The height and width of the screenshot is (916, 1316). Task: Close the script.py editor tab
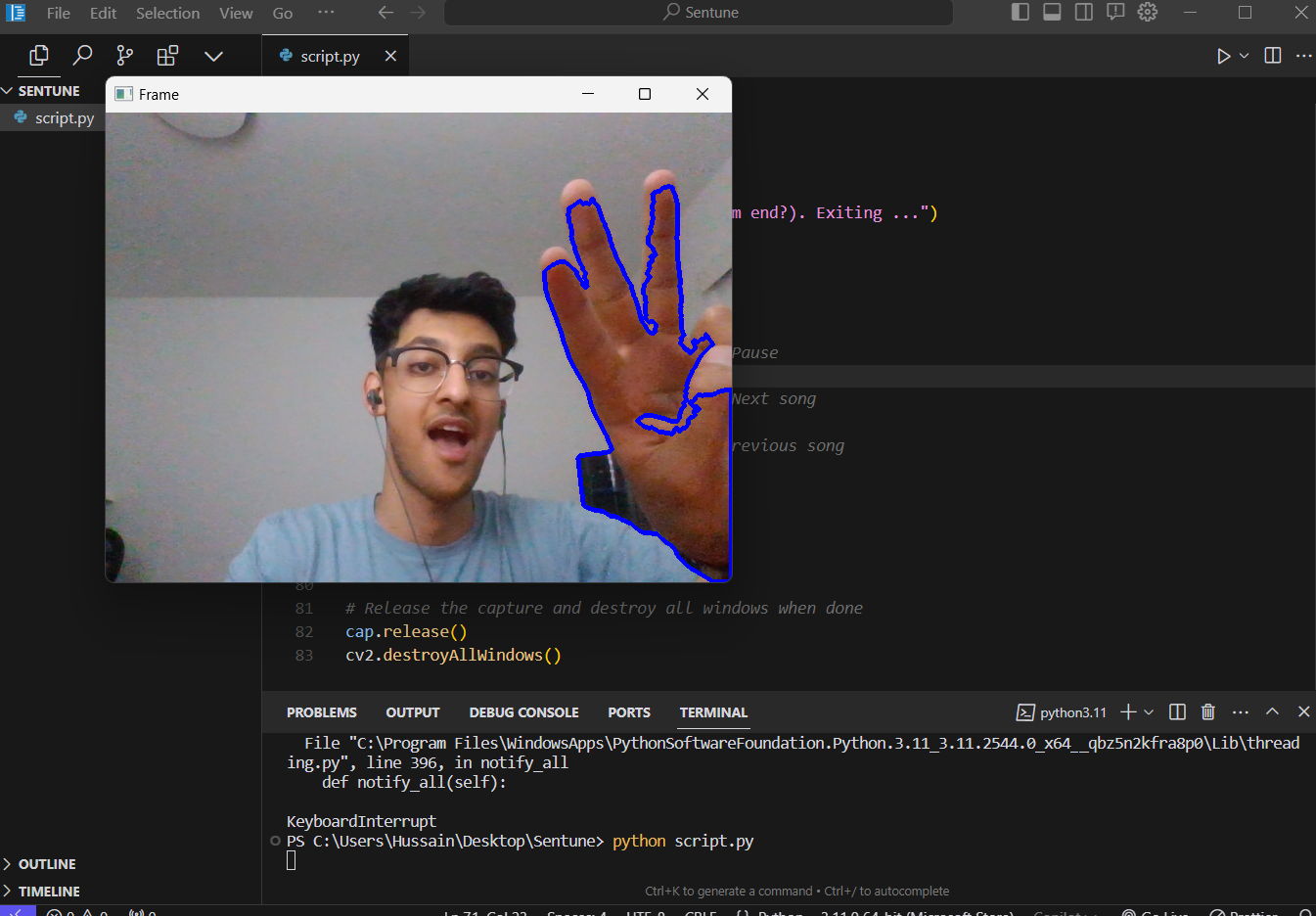(390, 56)
